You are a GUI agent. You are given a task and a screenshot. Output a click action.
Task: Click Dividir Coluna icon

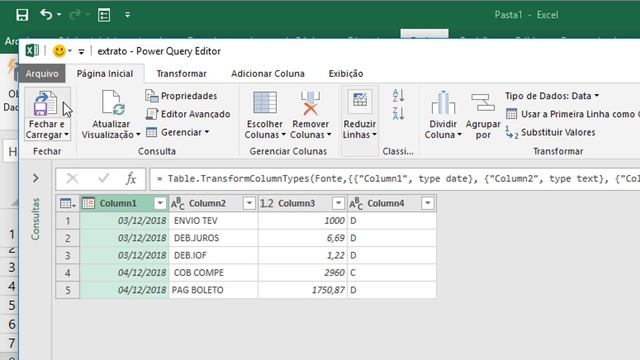(x=443, y=103)
